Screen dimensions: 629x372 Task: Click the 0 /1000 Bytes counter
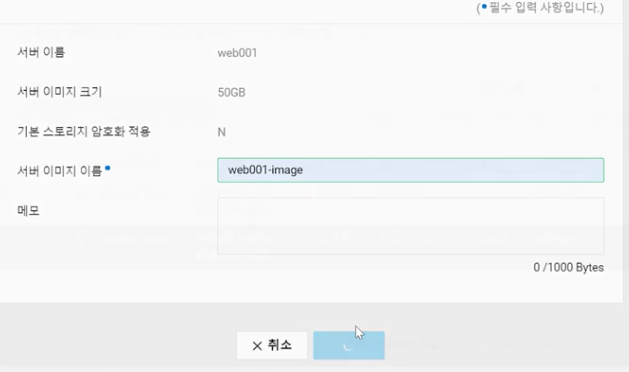coord(568,268)
